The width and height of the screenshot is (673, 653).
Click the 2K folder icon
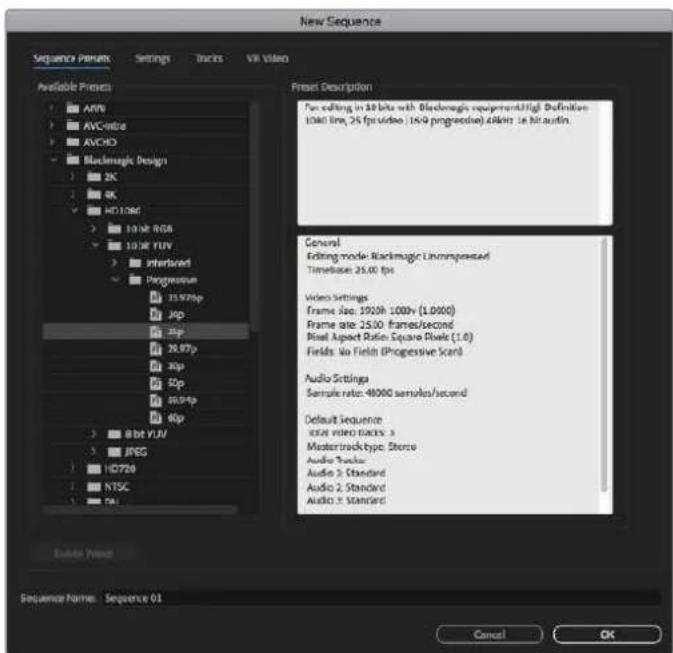pos(94,176)
